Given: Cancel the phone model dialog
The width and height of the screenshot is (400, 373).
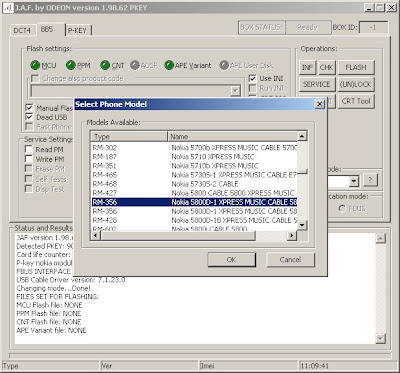Looking at the screenshot, I should (290, 260).
